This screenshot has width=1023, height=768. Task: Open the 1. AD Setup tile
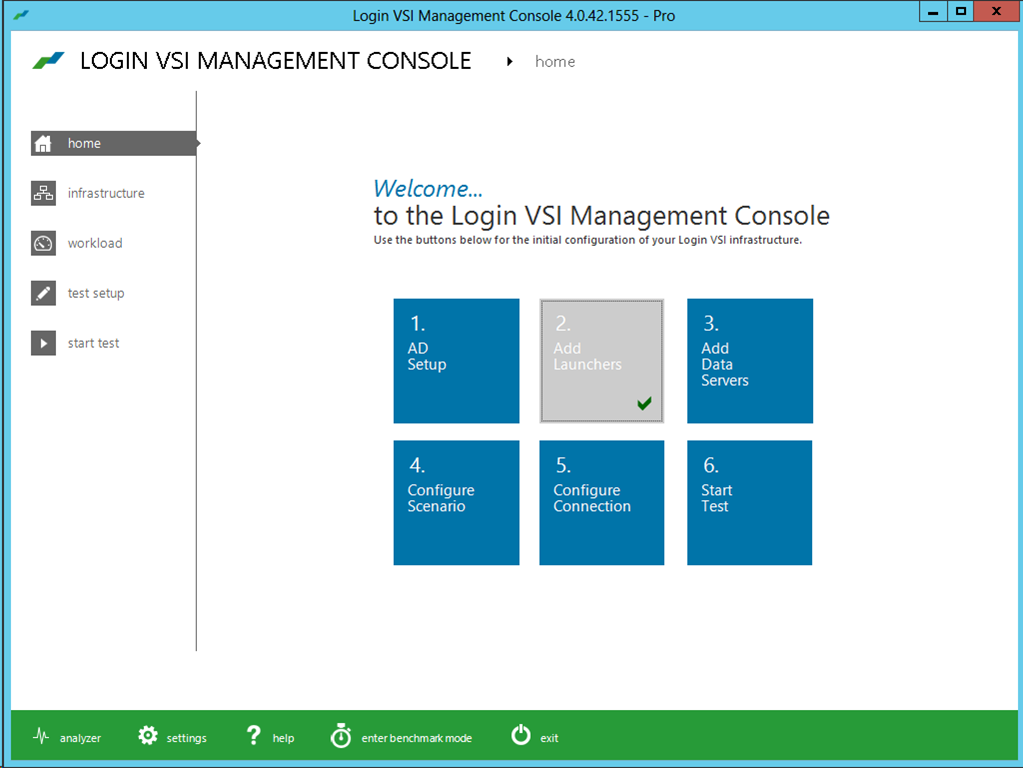(x=456, y=361)
